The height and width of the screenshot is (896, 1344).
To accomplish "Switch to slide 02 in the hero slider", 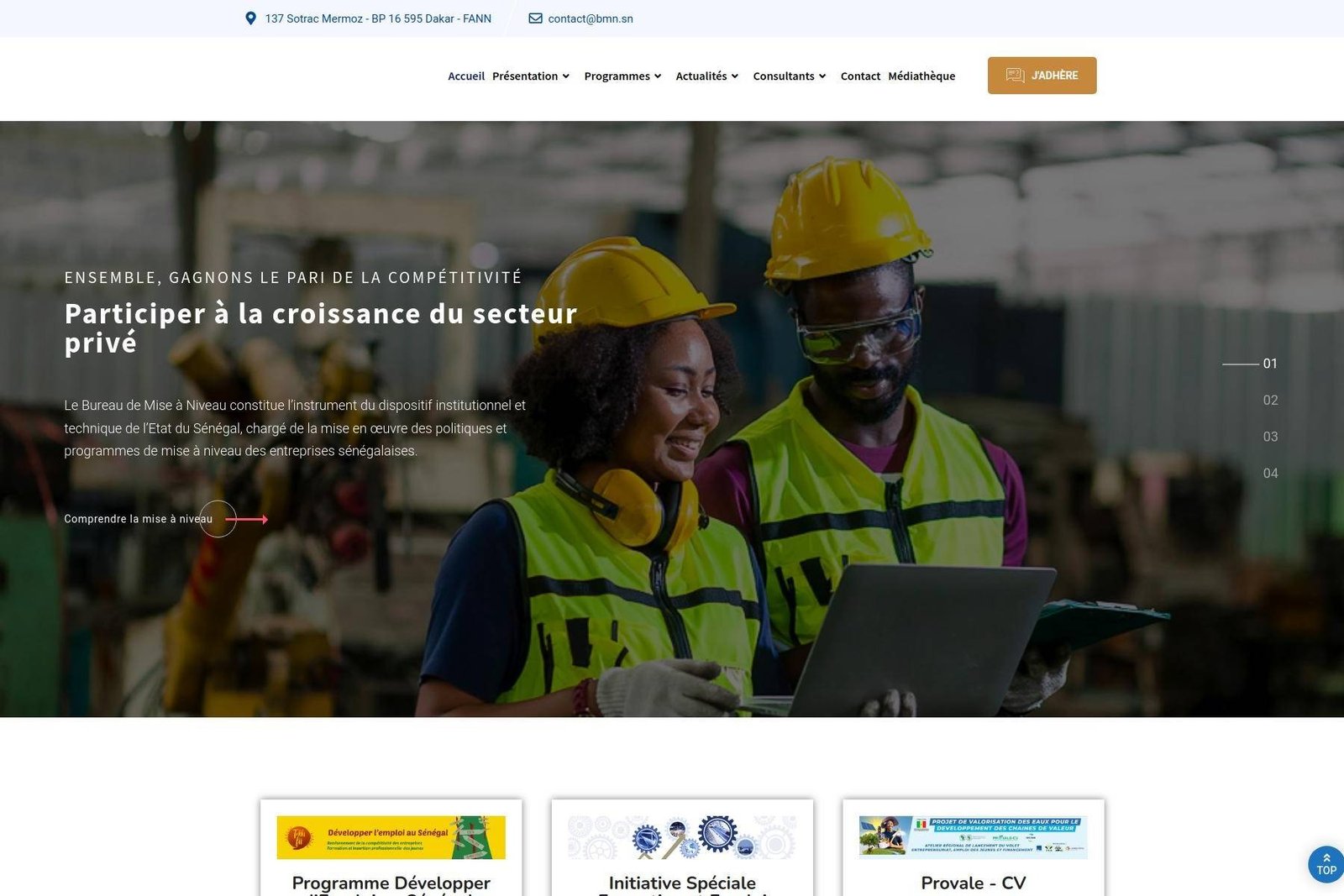I will (x=1270, y=401).
